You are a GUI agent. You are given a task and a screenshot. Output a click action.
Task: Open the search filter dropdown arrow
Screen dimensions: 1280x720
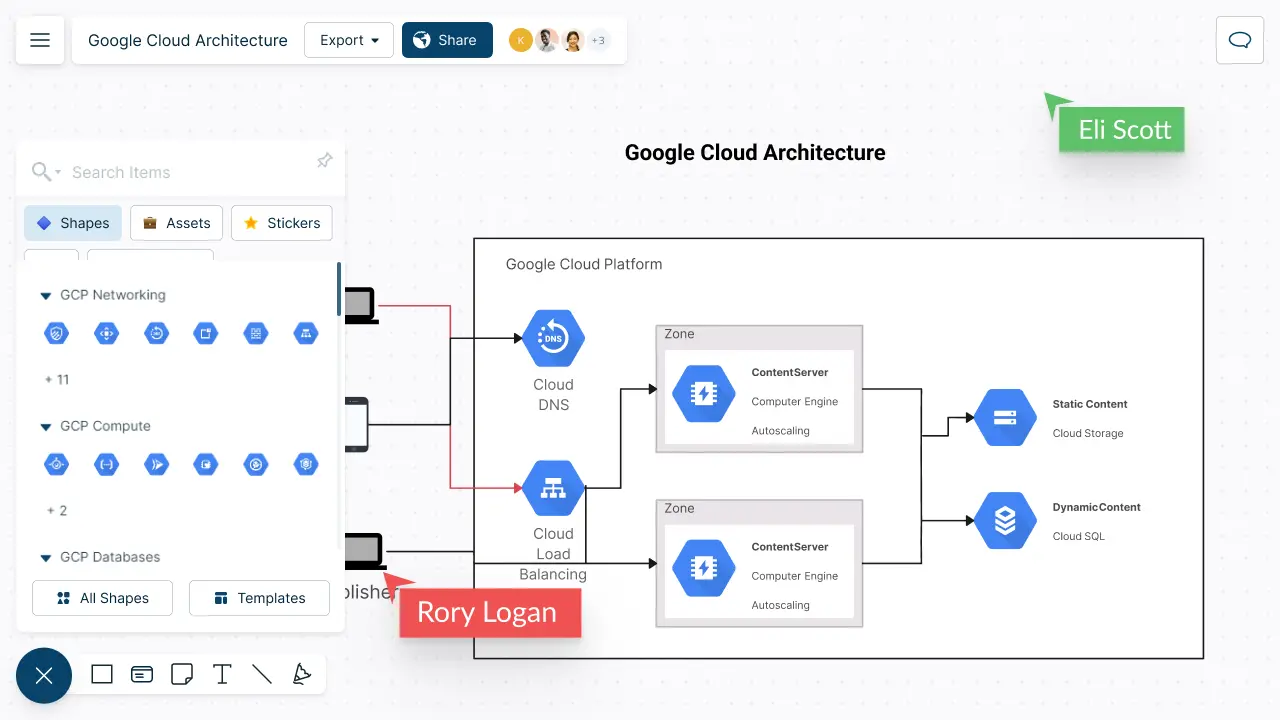(x=58, y=172)
